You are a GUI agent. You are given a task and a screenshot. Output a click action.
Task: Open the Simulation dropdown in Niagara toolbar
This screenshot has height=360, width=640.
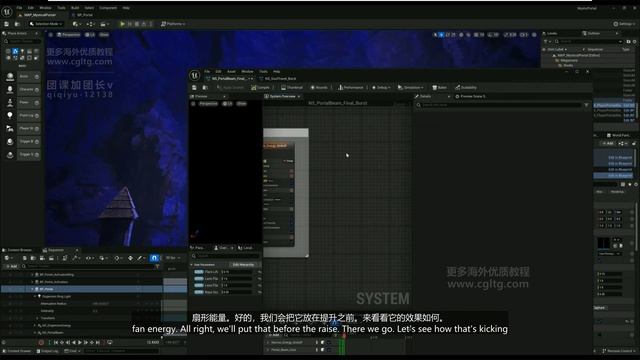tap(410, 87)
